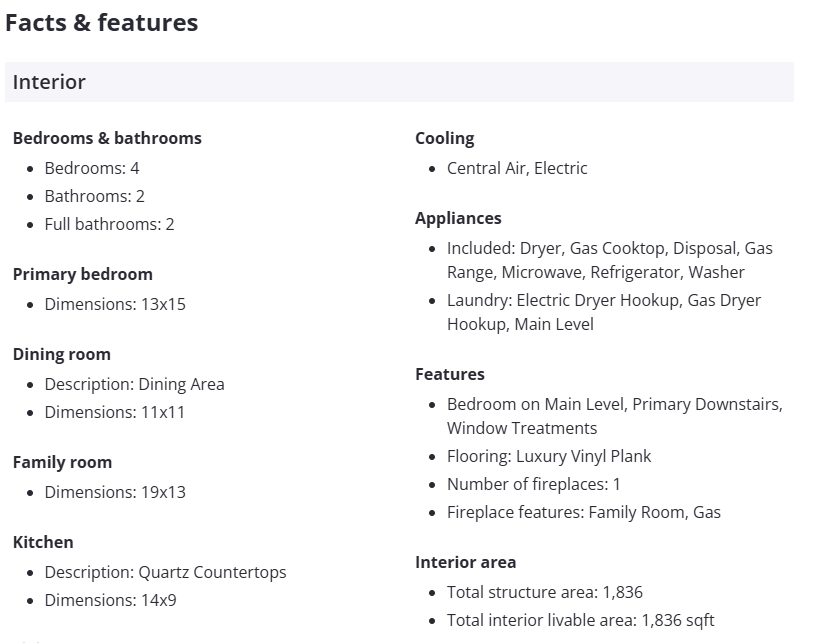
Task: Select the Quartz Countertops description
Action: [165, 572]
